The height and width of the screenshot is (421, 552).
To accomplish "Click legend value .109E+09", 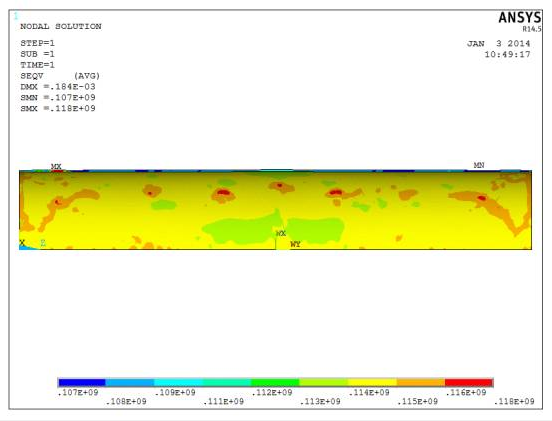I will (x=175, y=392).
